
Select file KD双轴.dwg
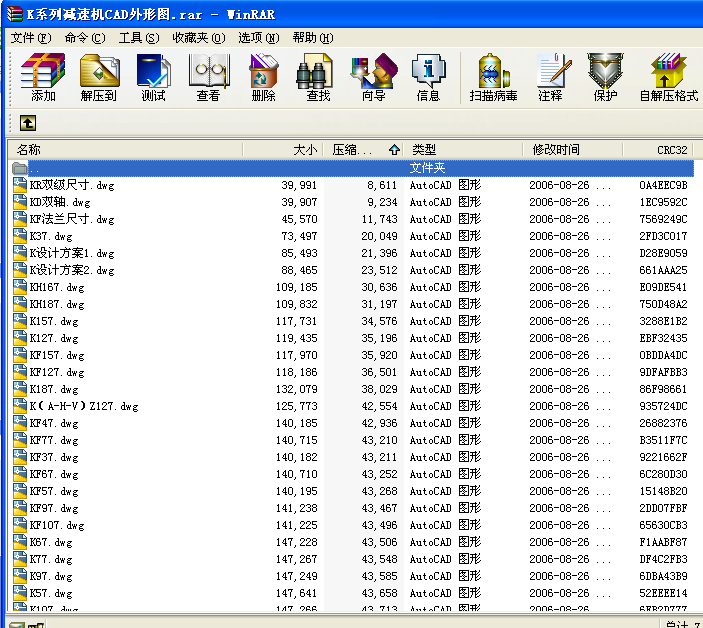[60, 202]
